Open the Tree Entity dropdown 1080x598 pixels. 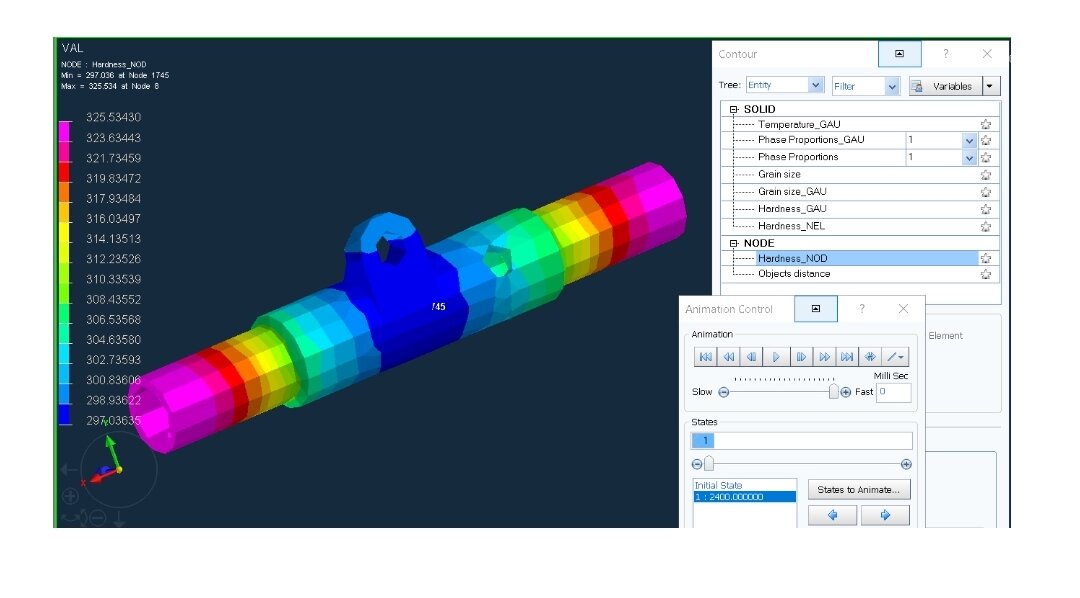(x=816, y=85)
